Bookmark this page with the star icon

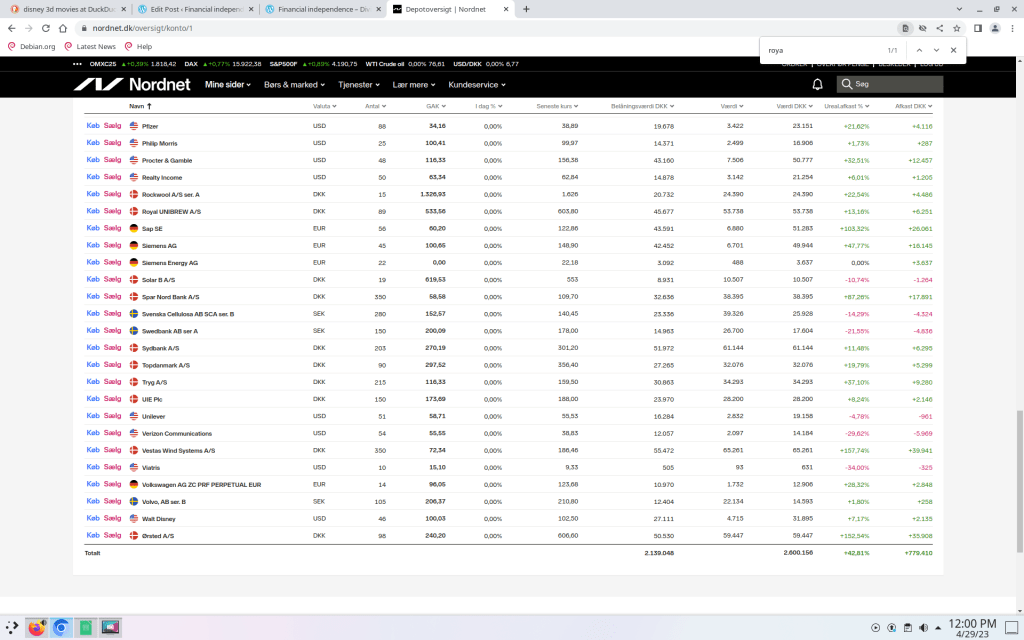coord(957,29)
